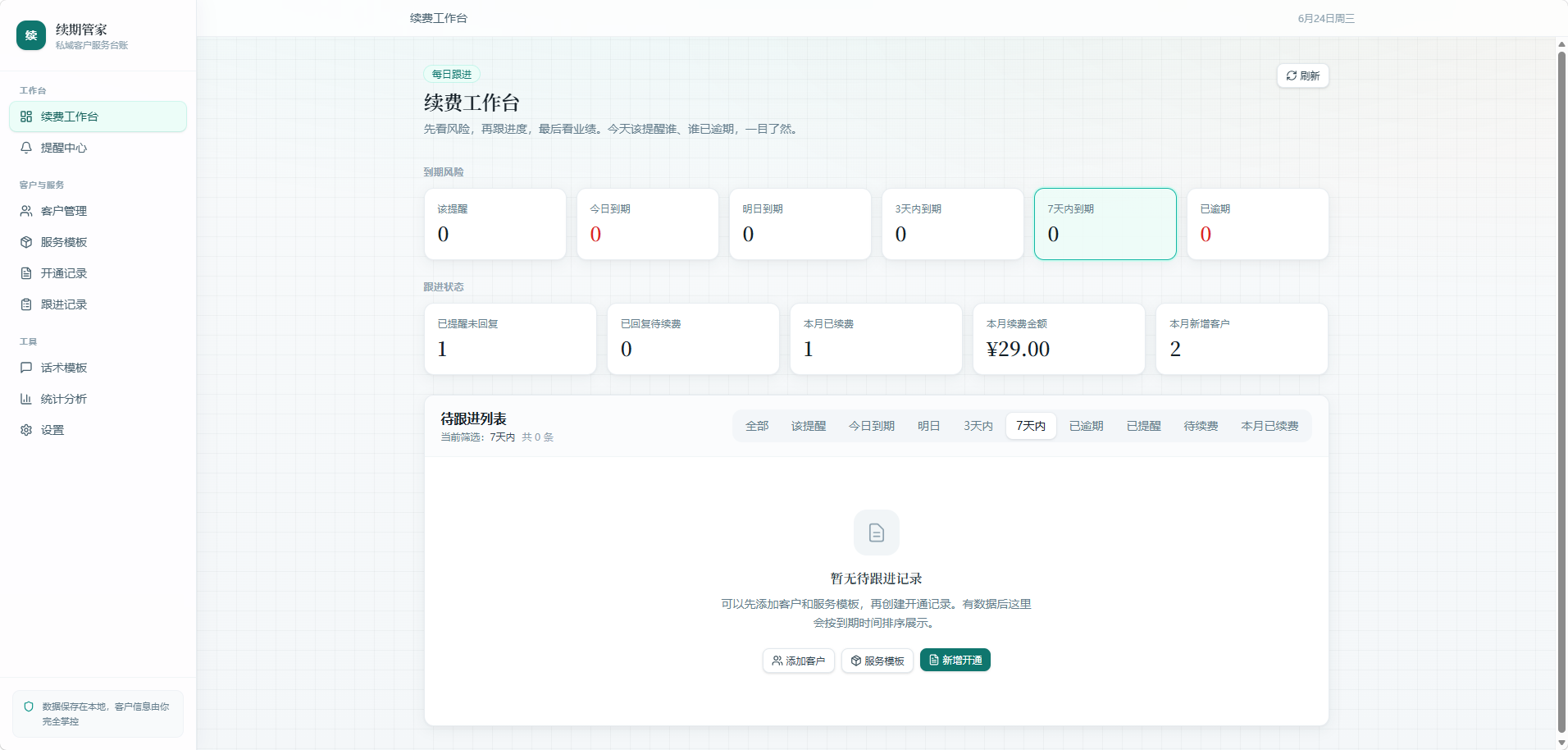
Task: Click the 每日跟进 badge
Action: pyautogui.click(x=452, y=74)
